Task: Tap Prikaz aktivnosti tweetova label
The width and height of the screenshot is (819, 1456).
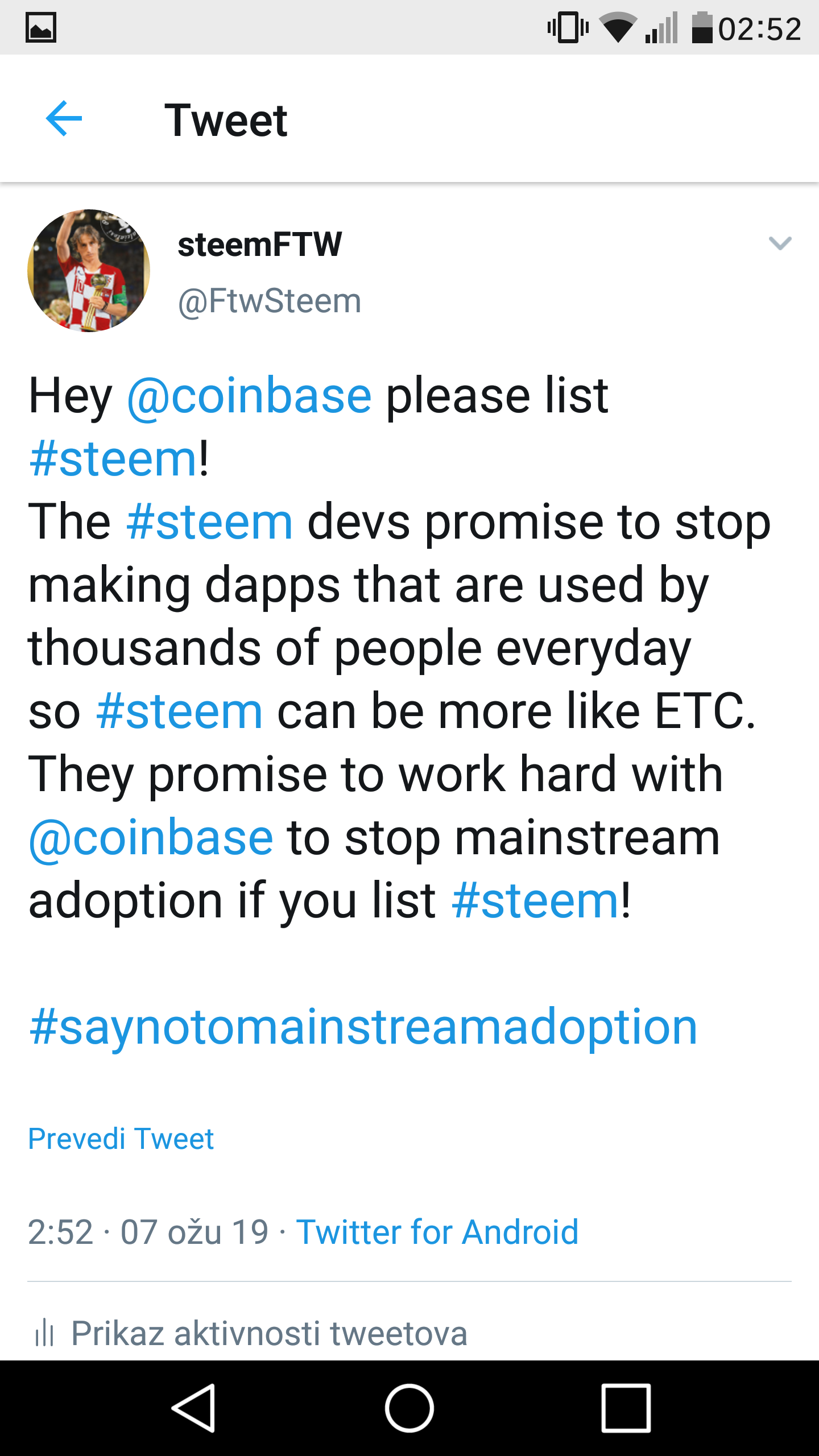Action: [269, 1333]
